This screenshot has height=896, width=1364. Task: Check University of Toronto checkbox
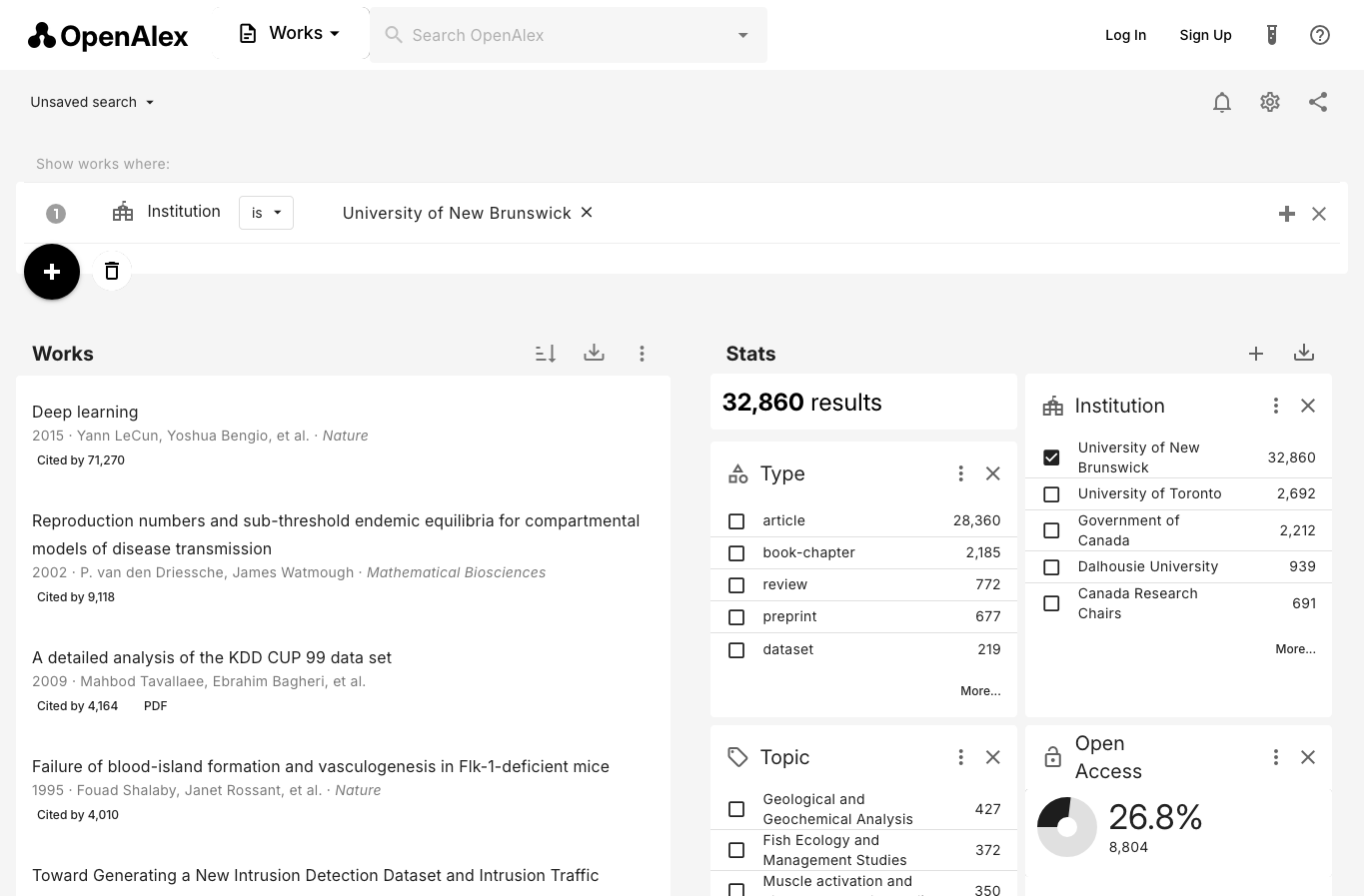tap(1051, 494)
